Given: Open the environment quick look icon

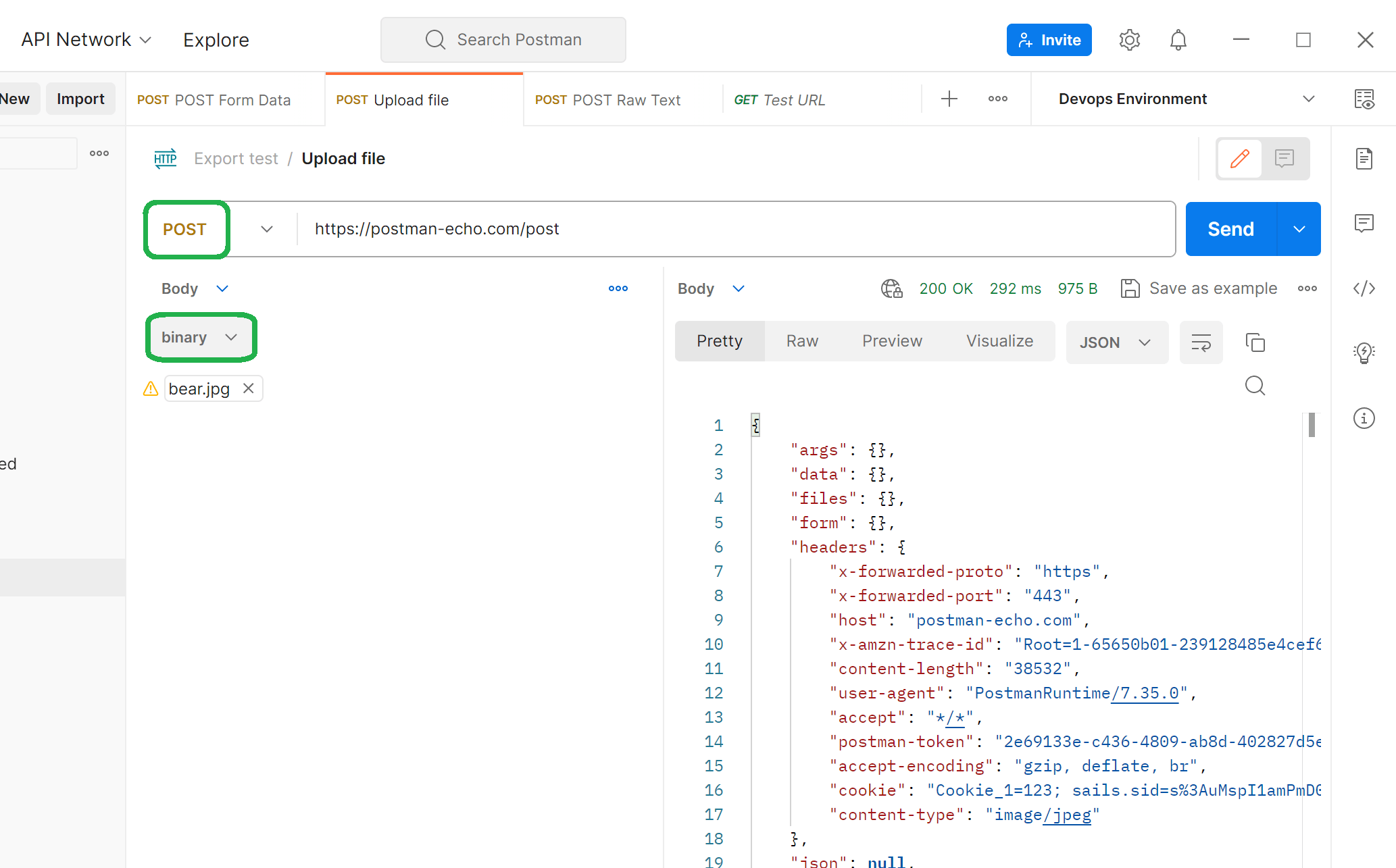Looking at the screenshot, I should 1365,99.
